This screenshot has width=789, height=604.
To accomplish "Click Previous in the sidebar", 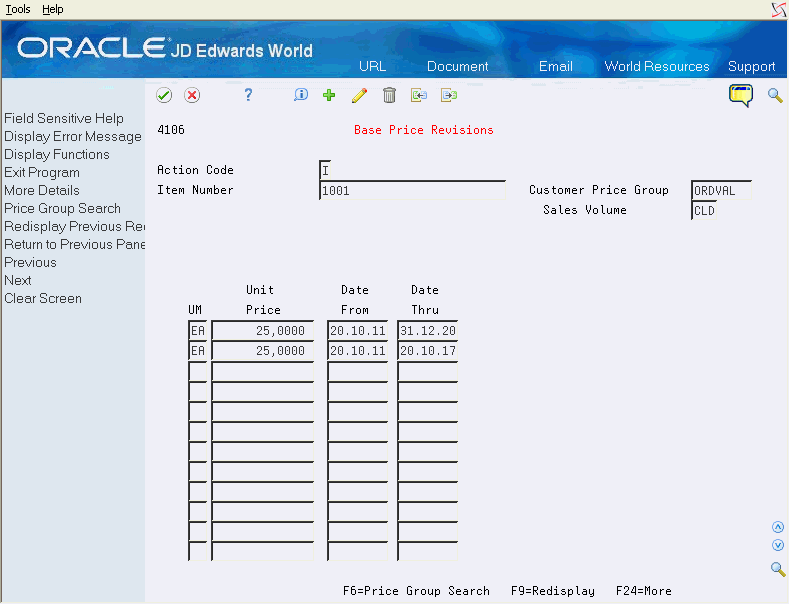I will pos(30,262).
